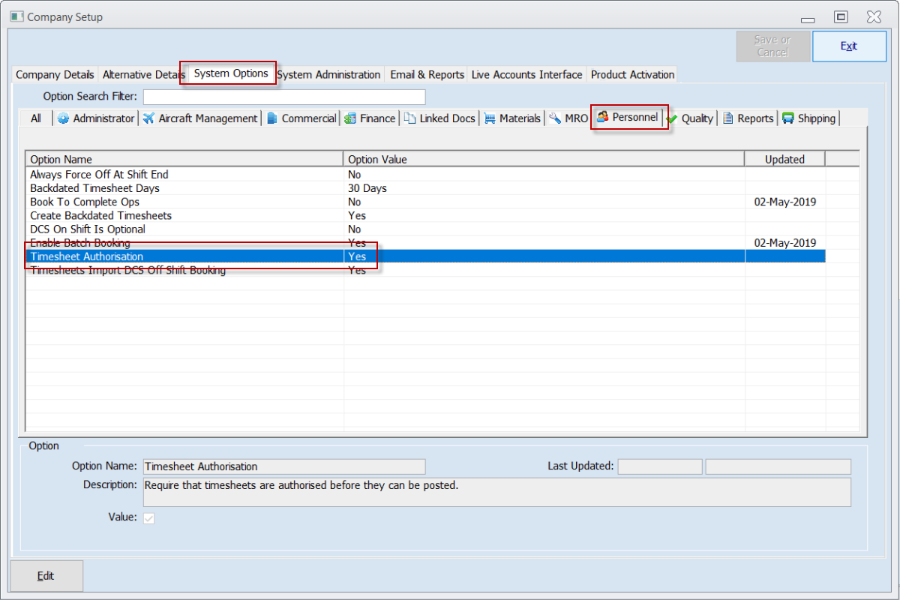Sort by the Option Value column header
The height and width of the screenshot is (600, 900).
(544, 159)
